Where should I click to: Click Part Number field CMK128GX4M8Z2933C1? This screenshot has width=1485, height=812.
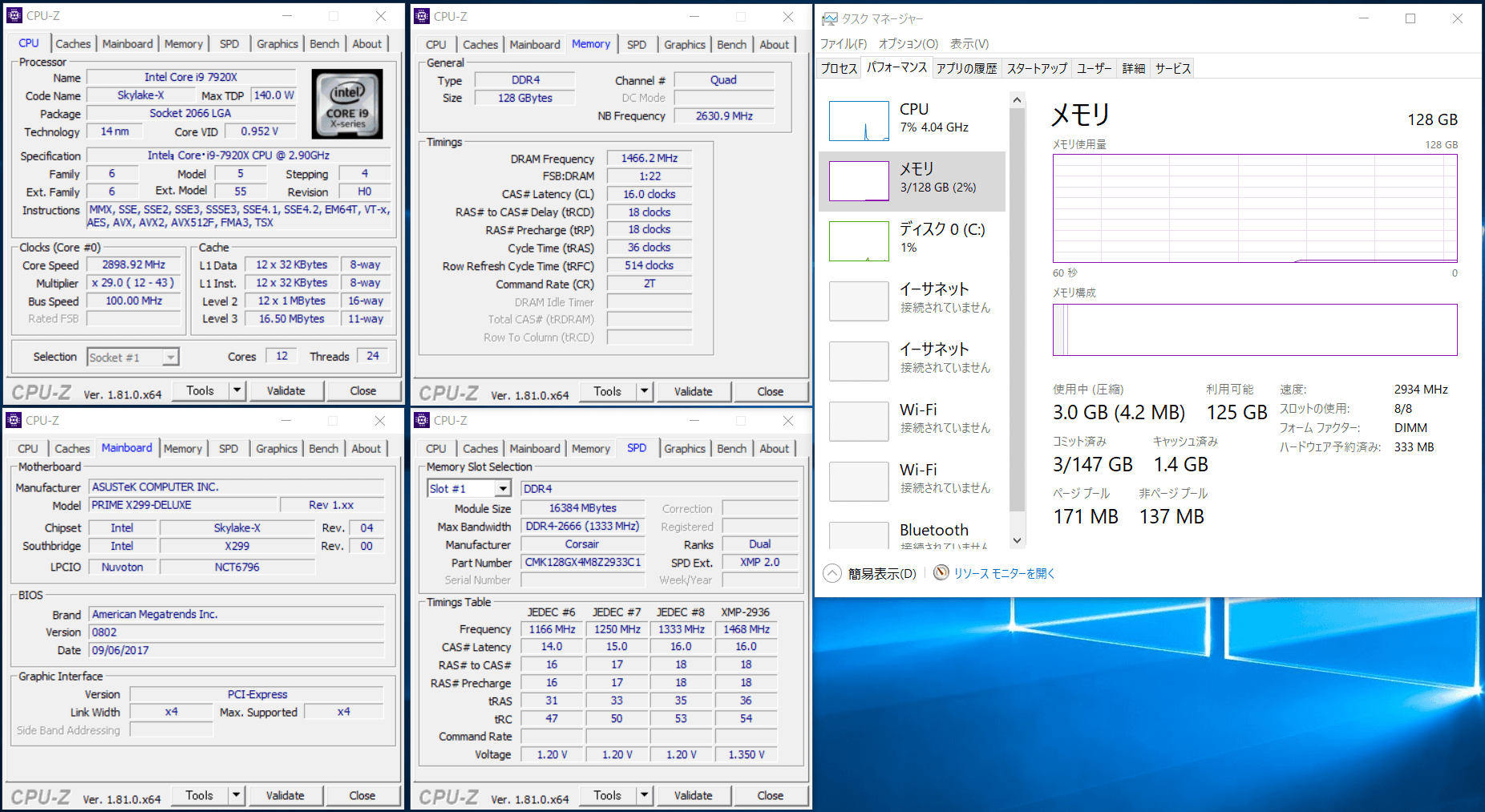click(583, 562)
